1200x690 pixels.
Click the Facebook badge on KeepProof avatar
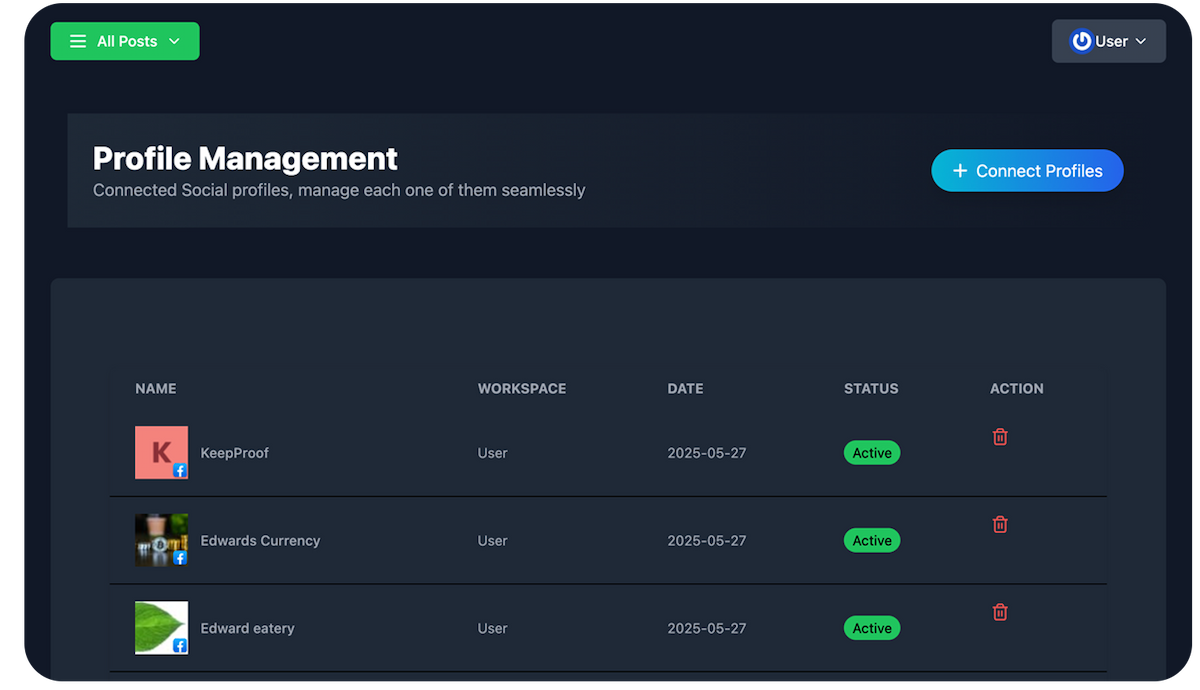pyautogui.click(x=180, y=470)
